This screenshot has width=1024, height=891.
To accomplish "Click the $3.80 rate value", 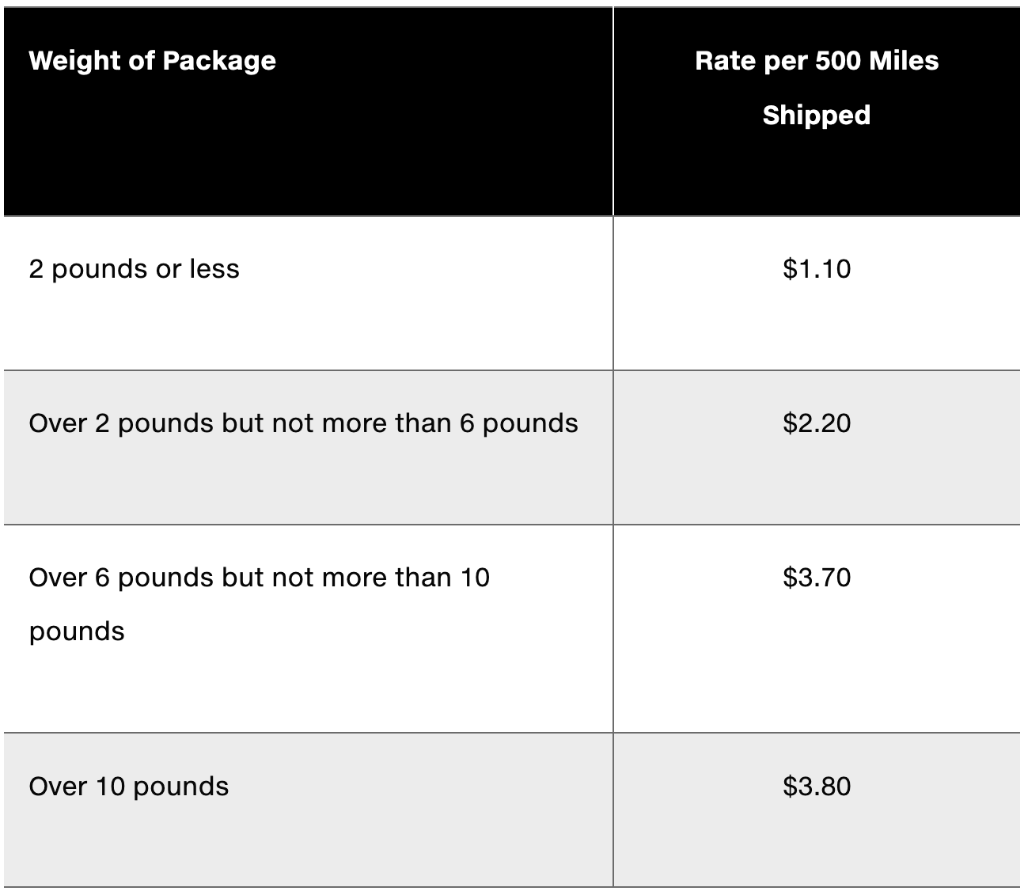I will [817, 787].
